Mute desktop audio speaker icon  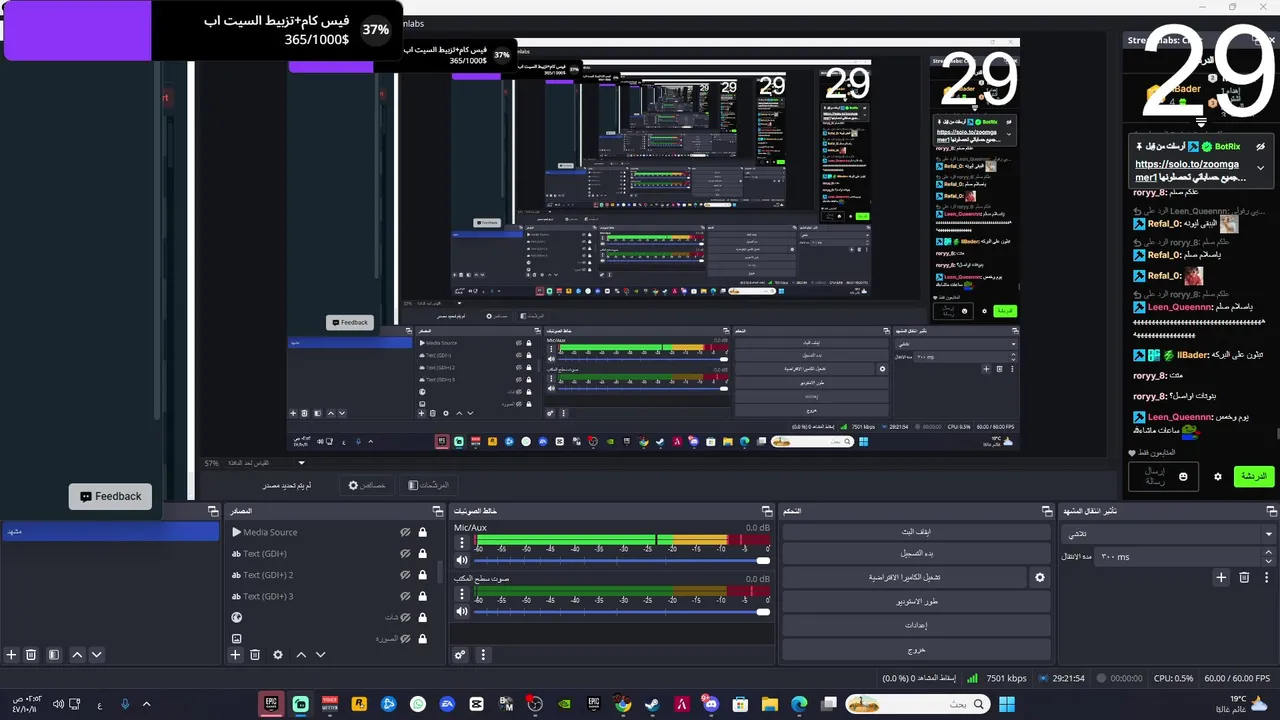click(462, 611)
